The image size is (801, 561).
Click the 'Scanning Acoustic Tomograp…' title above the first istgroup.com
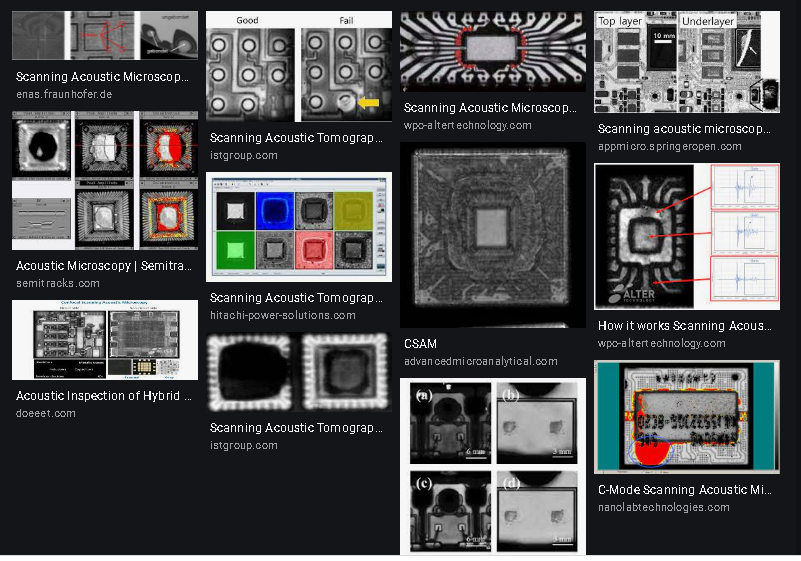296,138
